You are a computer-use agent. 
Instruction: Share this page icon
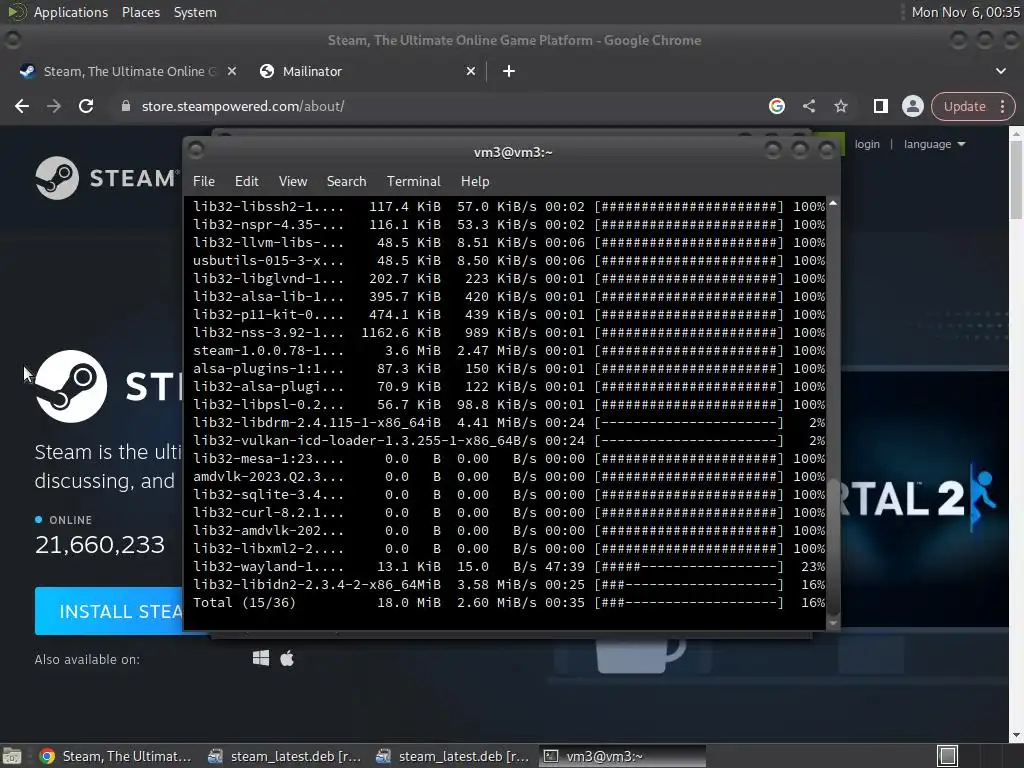(x=808, y=106)
